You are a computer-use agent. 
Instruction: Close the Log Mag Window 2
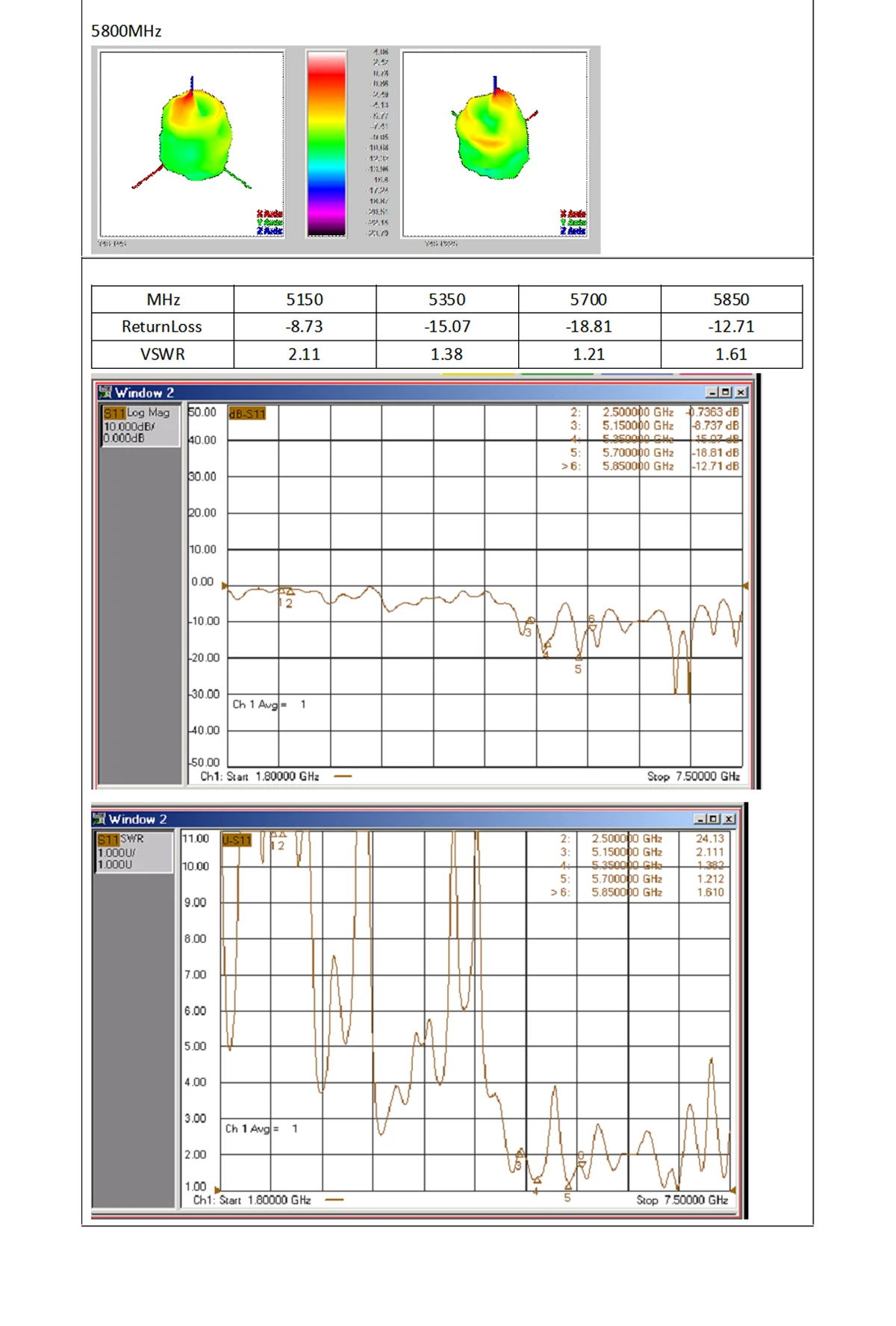coord(741,393)
